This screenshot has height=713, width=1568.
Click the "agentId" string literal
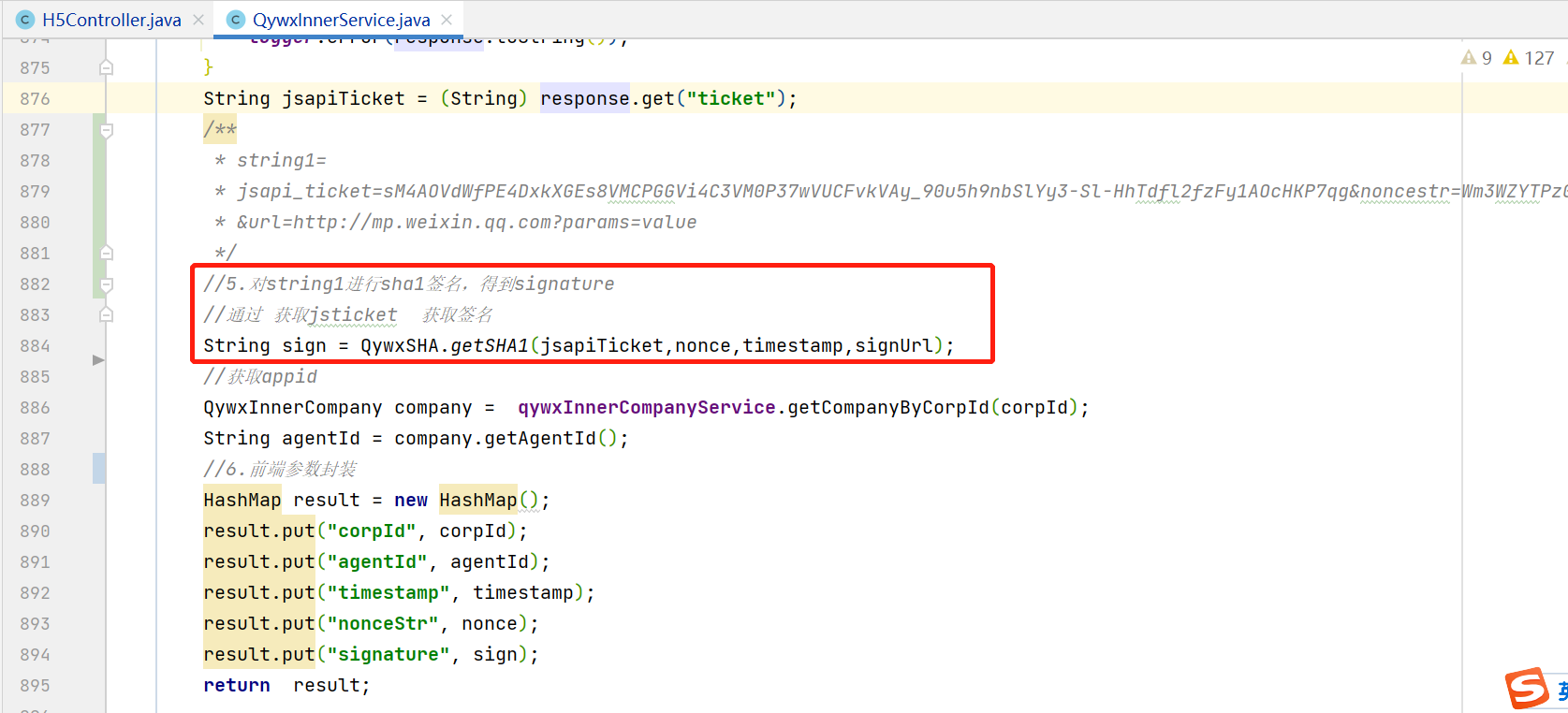point(377,561)
